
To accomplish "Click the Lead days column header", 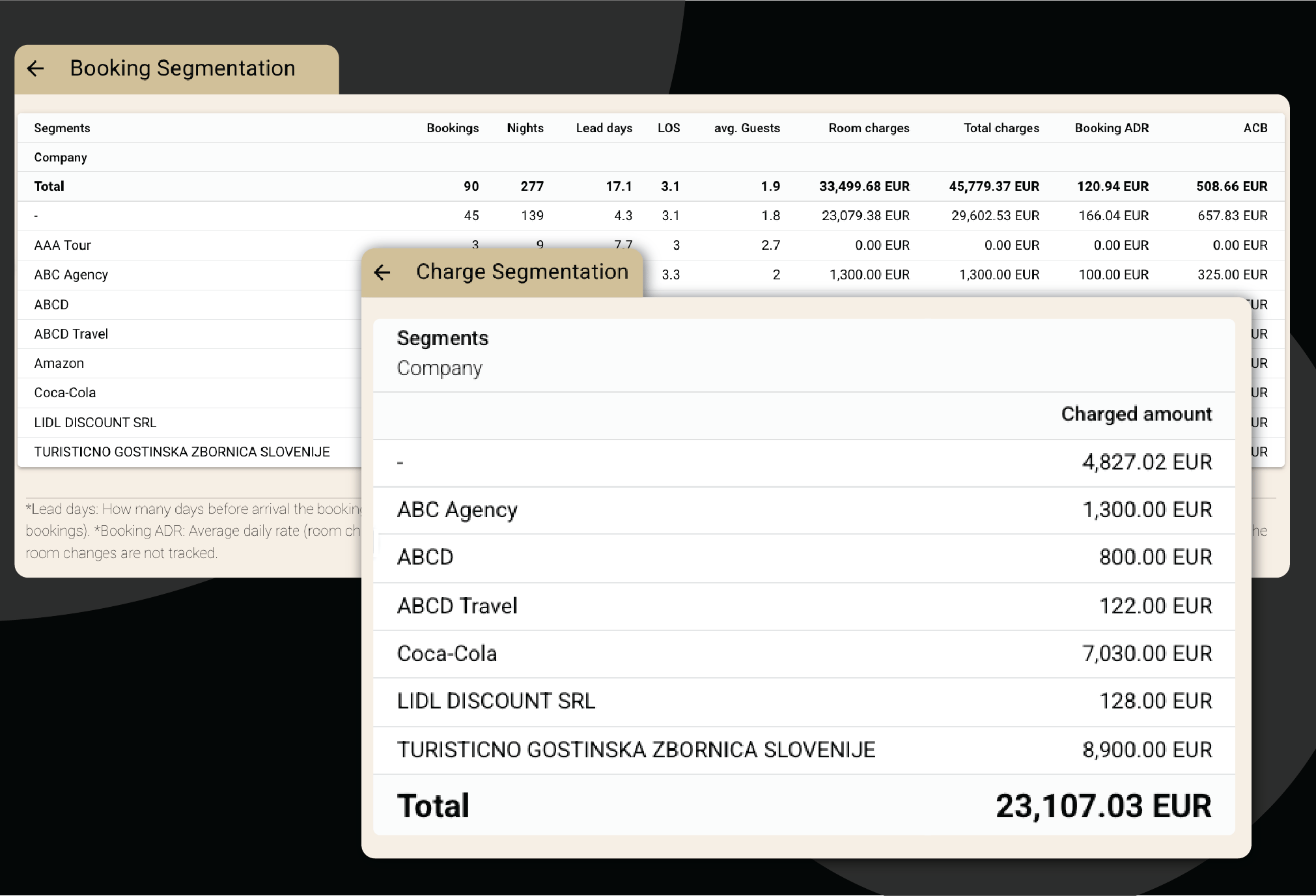I will [x=604, y=128].
